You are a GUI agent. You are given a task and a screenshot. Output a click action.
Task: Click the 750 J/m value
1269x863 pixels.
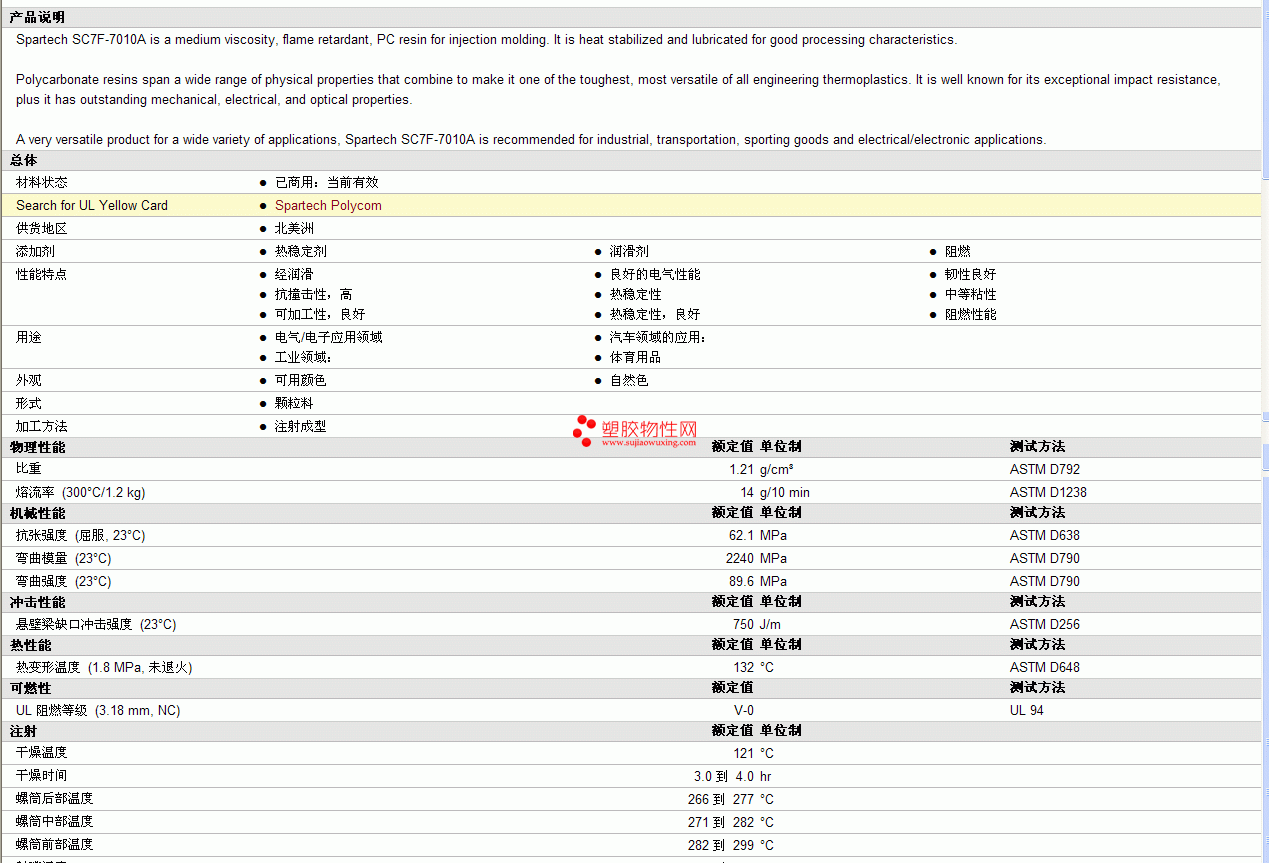(x=757, y=624)
